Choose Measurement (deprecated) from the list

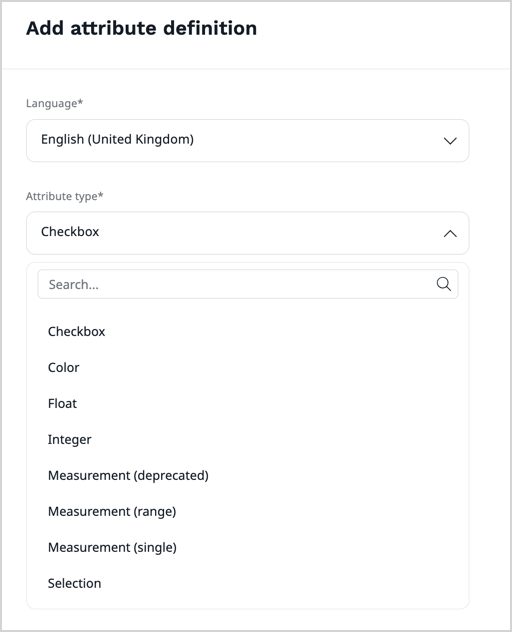[248, 476]
